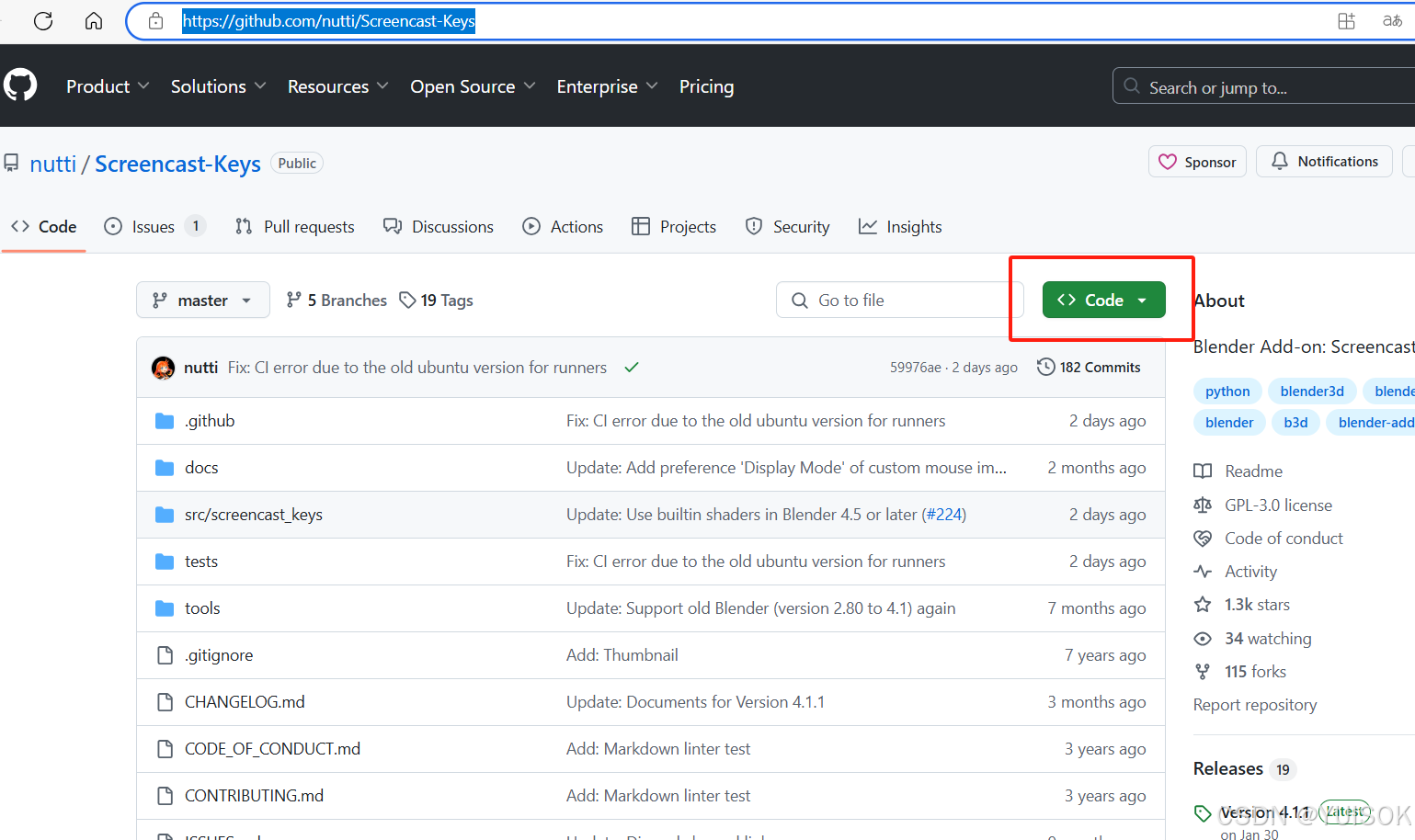Switch to the Pull requests tab
The width and height of the screenshot is (1415, 840).
coord(294,227)
